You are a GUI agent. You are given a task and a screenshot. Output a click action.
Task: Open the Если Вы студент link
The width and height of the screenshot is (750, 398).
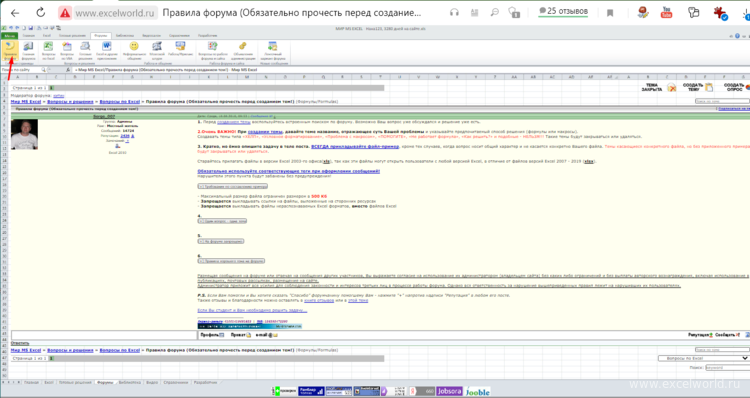[252, 310]
